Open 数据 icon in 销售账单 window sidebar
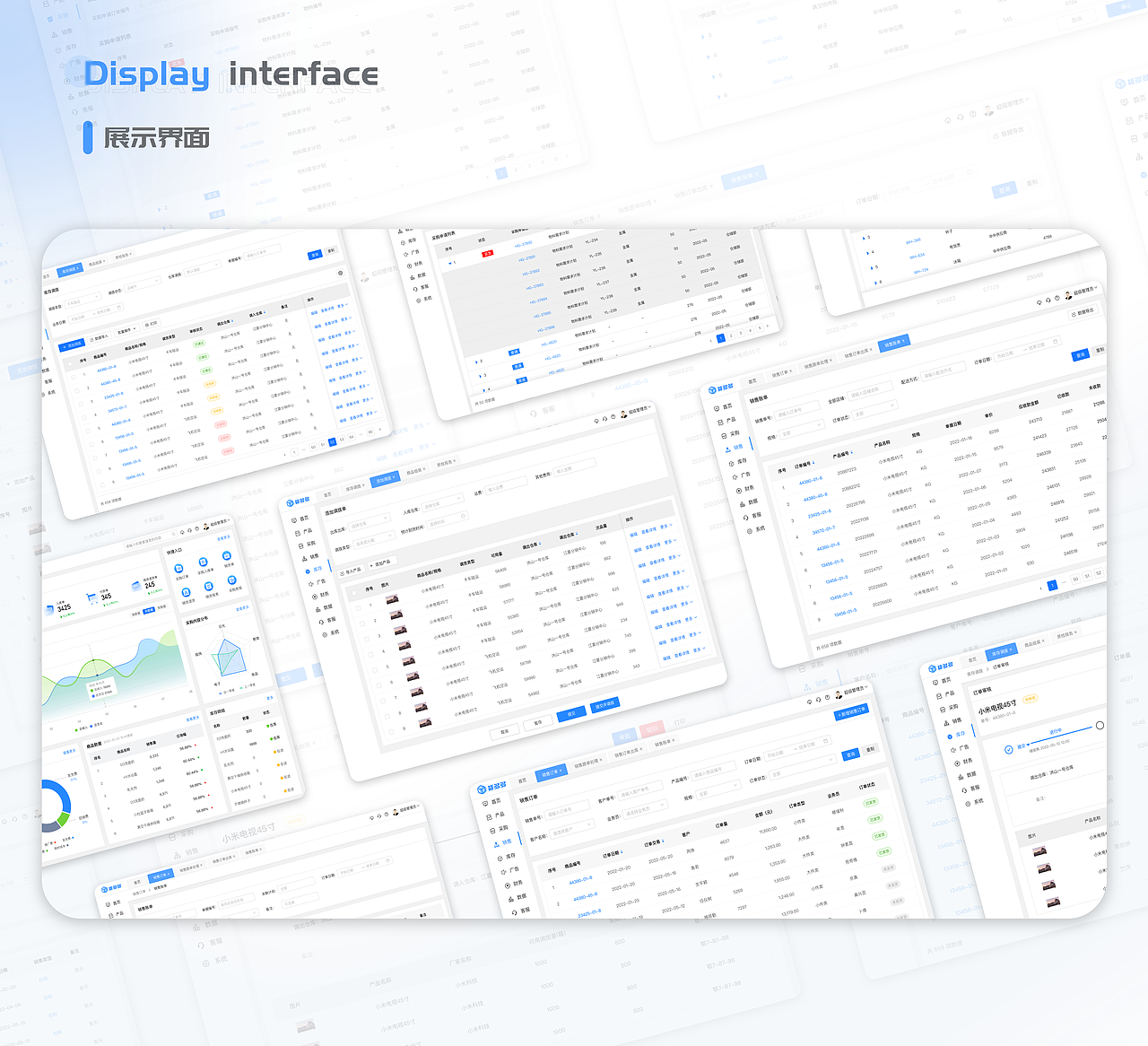Screen dimensions: 1148x1046 click(743, 504)
